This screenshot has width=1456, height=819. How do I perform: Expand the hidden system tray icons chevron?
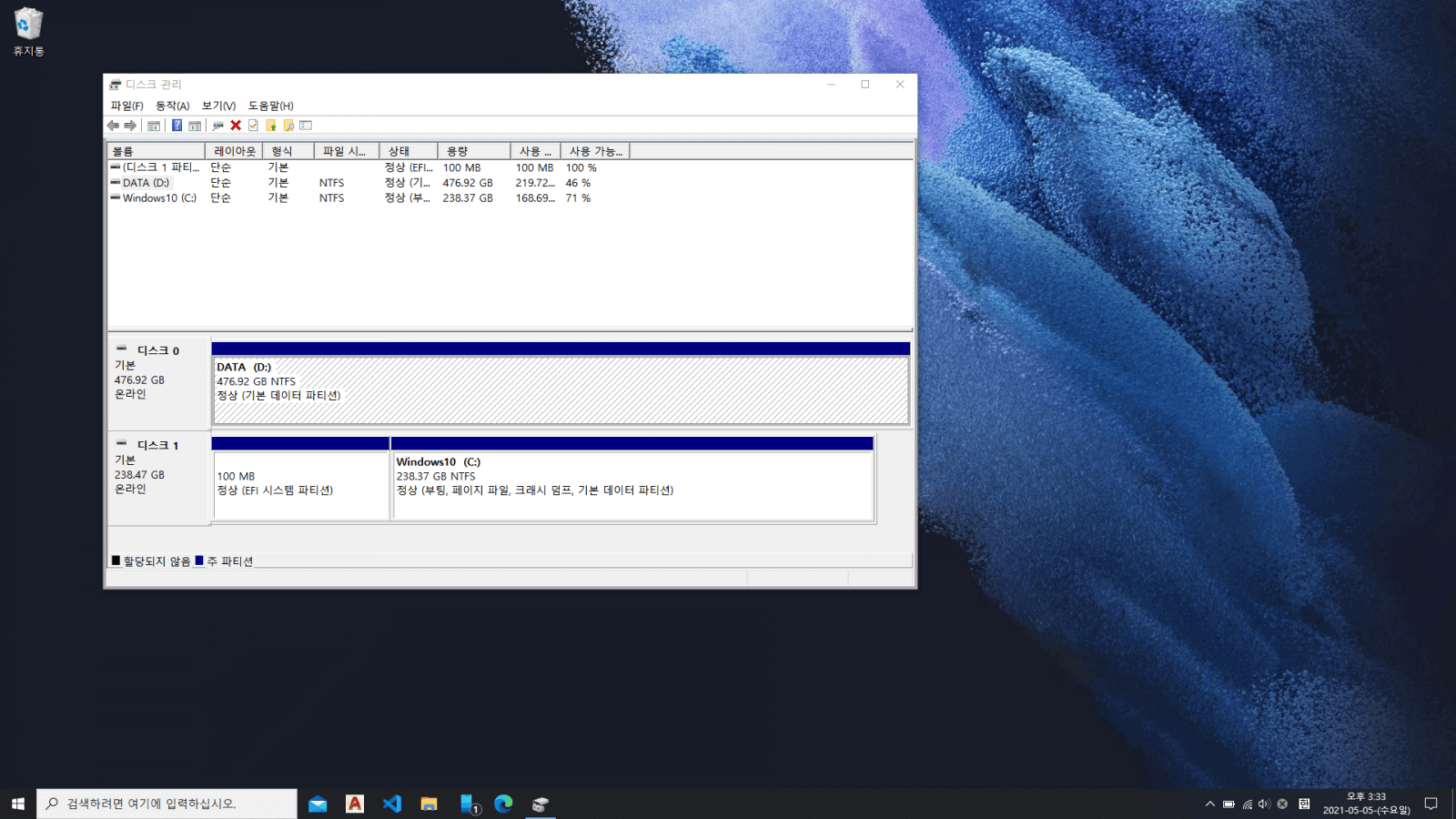tap(1209, 804)
